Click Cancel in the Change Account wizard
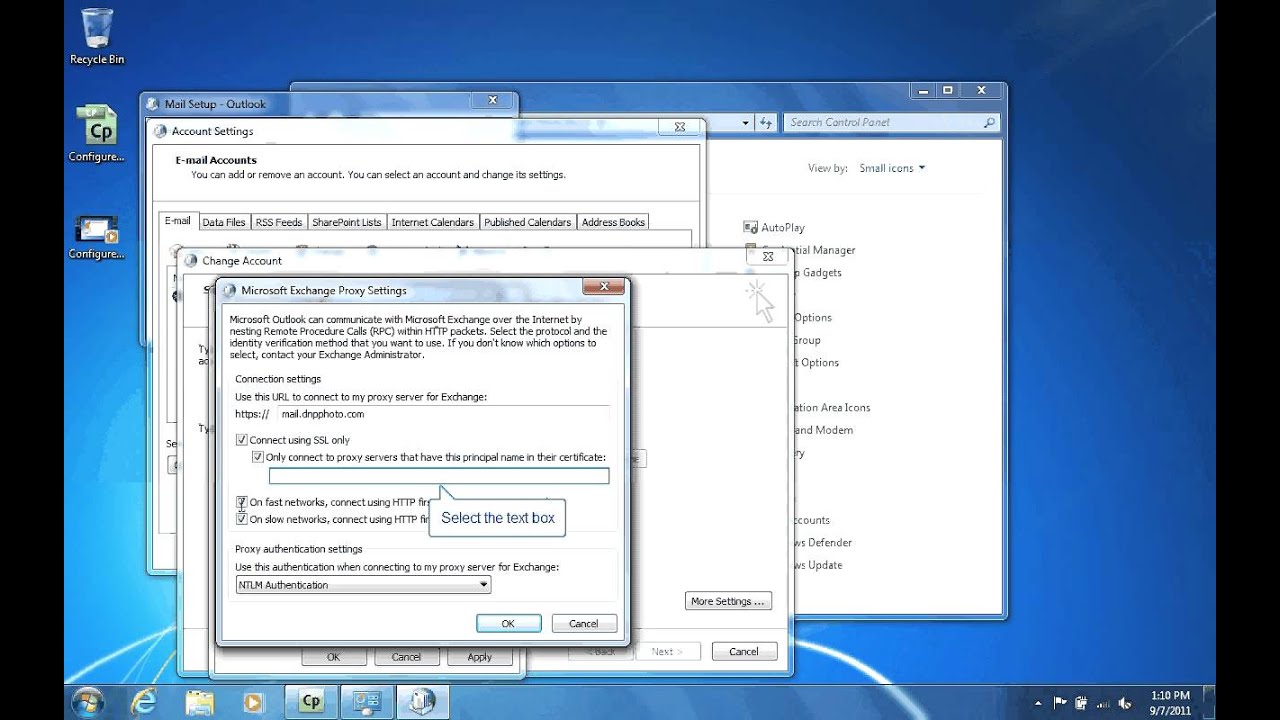 (x=744, y=651)
